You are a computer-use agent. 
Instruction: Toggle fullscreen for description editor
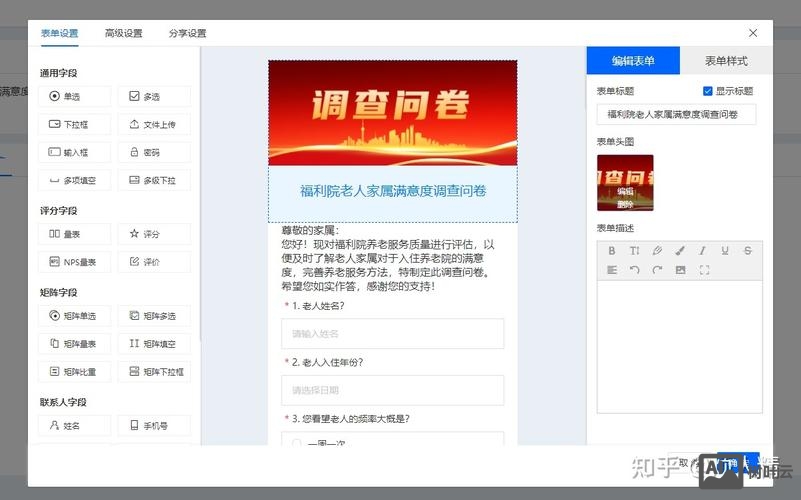point(704,270)
